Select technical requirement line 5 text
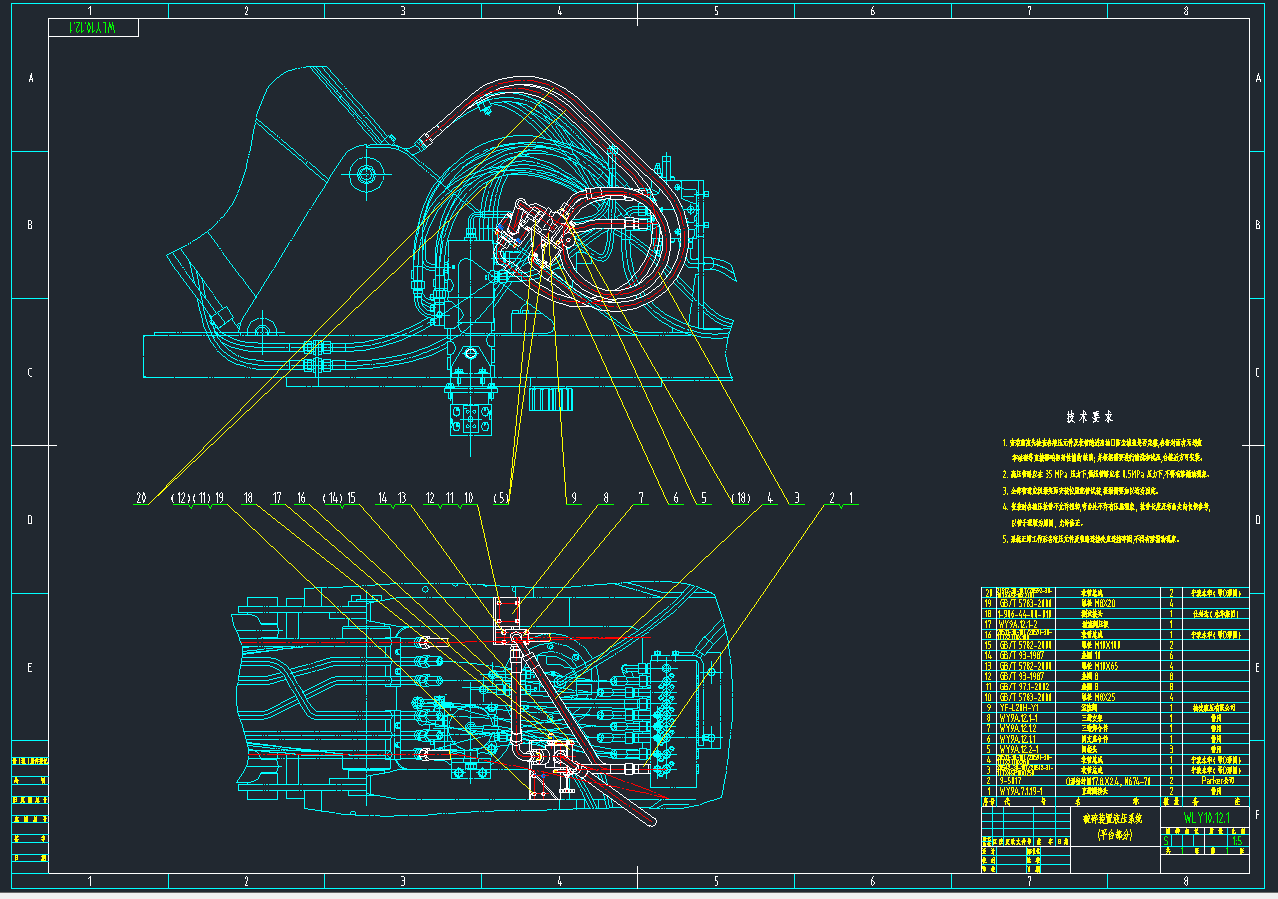Screen dimensions: 1278x899 tap(1092, 538)
